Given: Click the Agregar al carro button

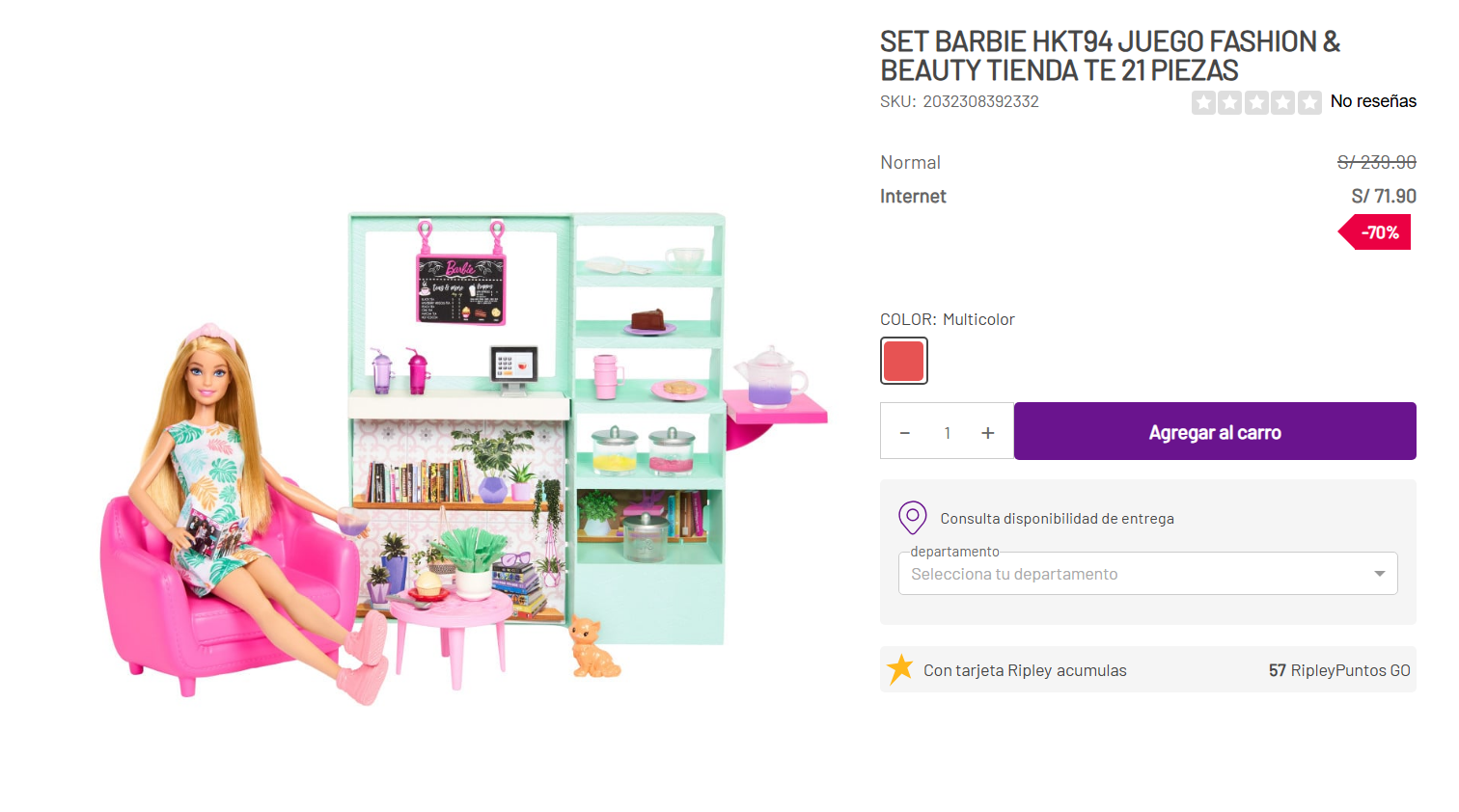Looking at the screenshot, I should tap(1215, 431).
